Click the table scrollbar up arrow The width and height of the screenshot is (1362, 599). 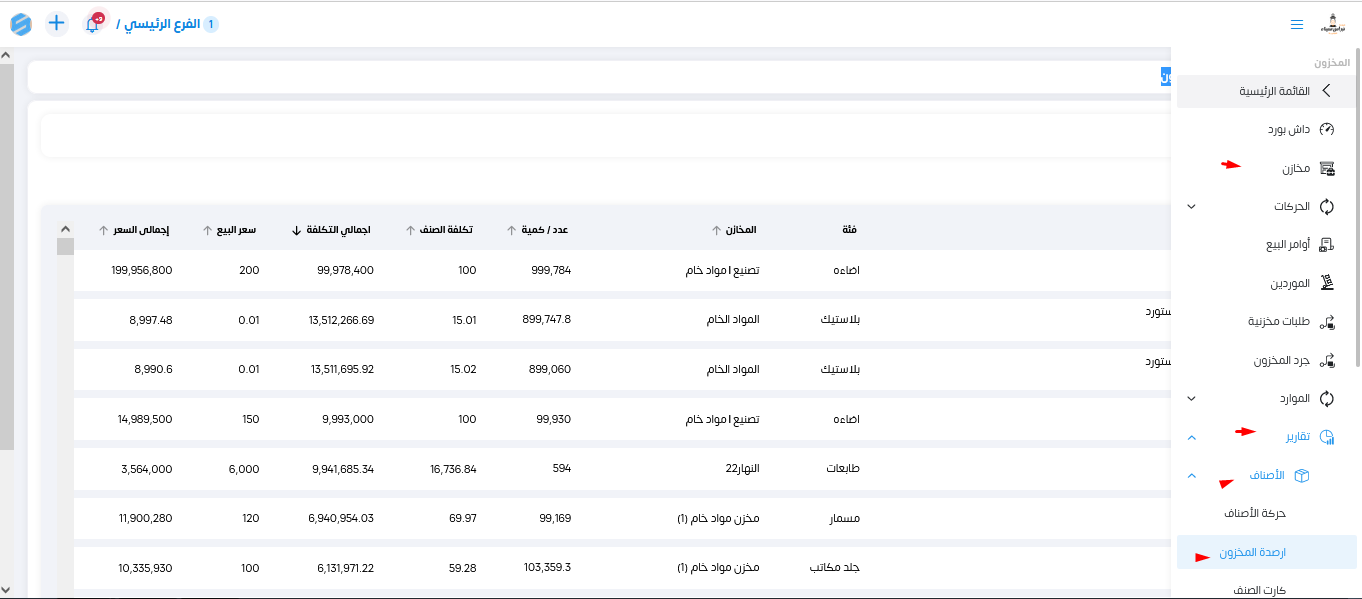(65, 228)
